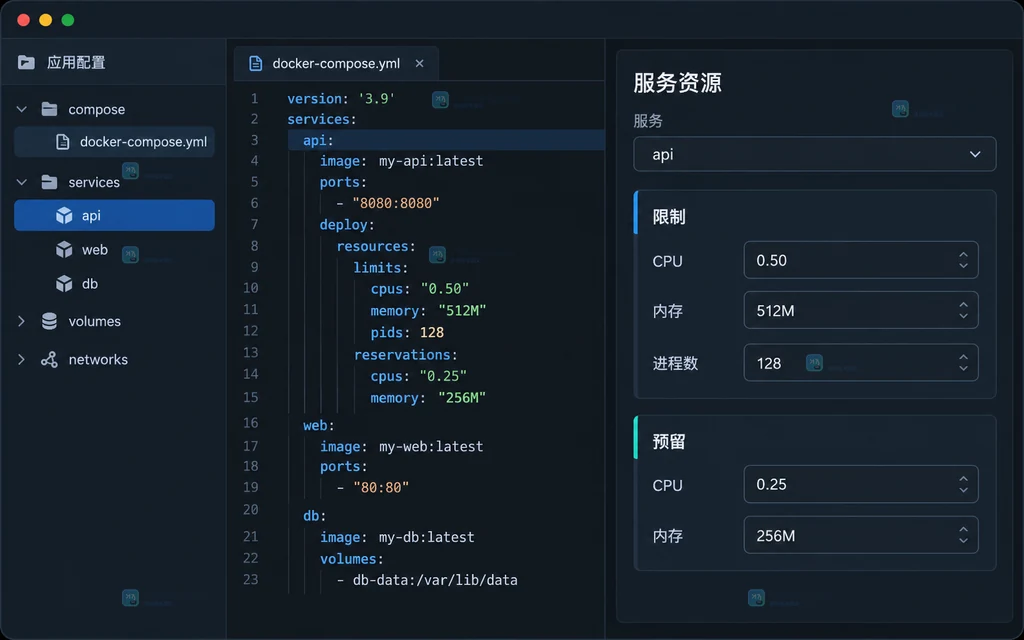Click the memory: "256M" line in the editor
The image size is (1024, 640).
click(x=428, y=398)
